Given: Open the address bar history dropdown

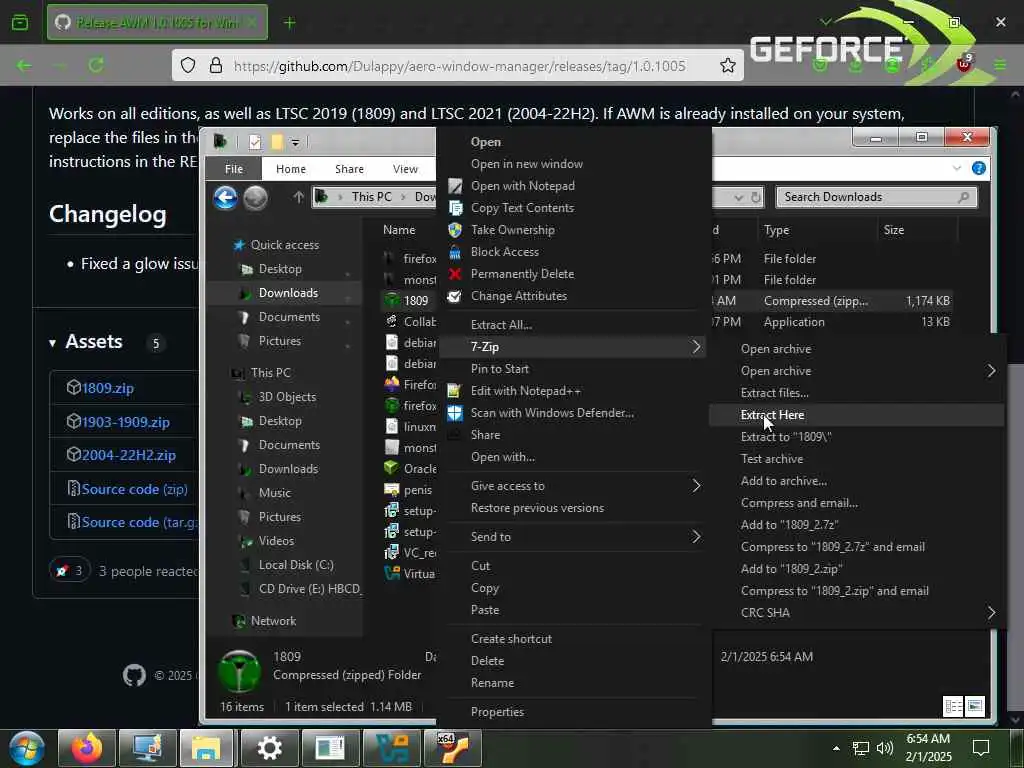Looking at the screenshot, I should pos(738,197).
